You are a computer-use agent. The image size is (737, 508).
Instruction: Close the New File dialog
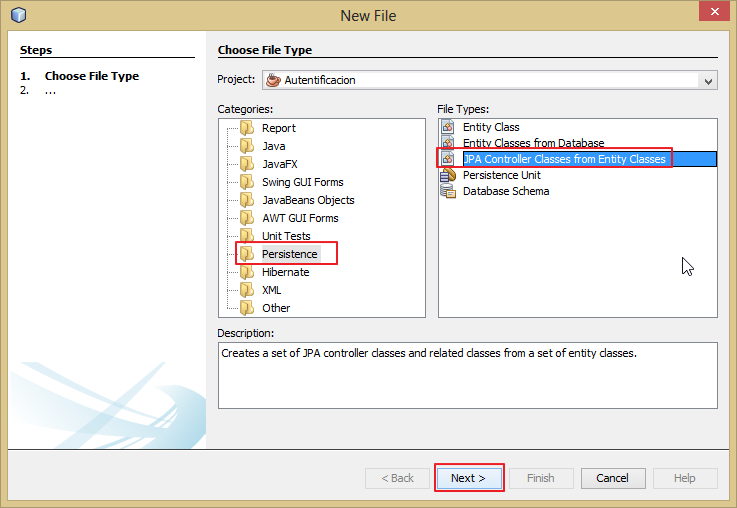[714, 11]
